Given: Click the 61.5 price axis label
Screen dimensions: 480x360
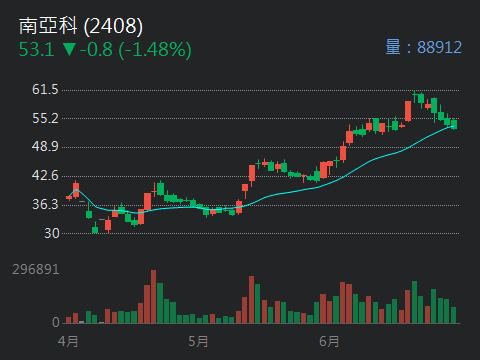Looking at the screenshot, I should coord(45,89).
